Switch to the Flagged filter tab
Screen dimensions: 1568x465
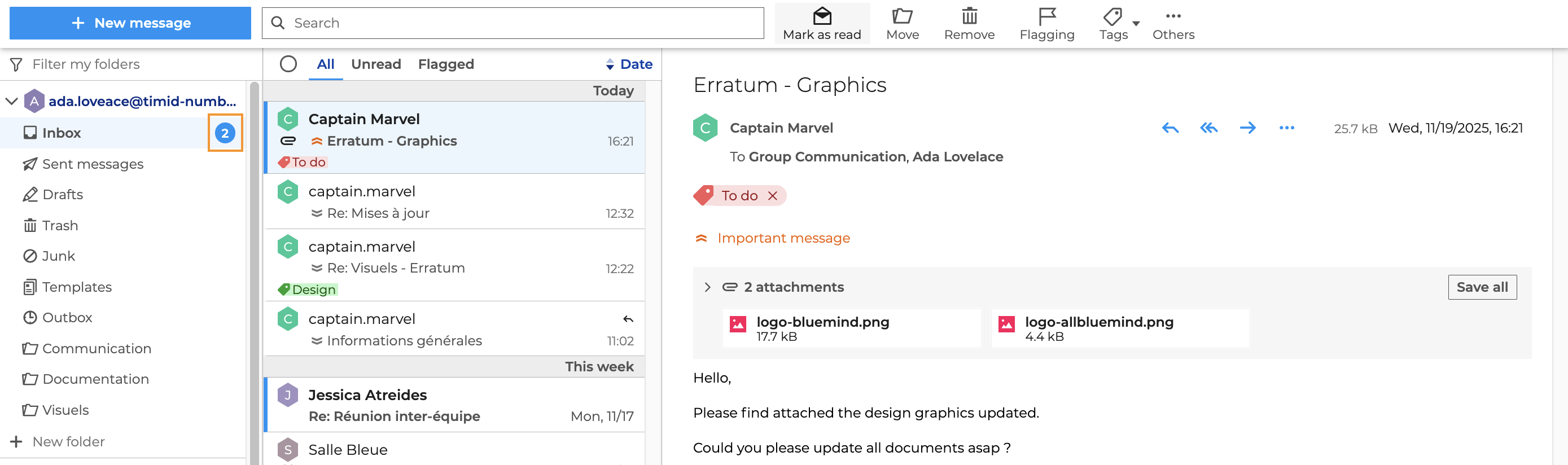pyautogui.click(x=445, y=64)
